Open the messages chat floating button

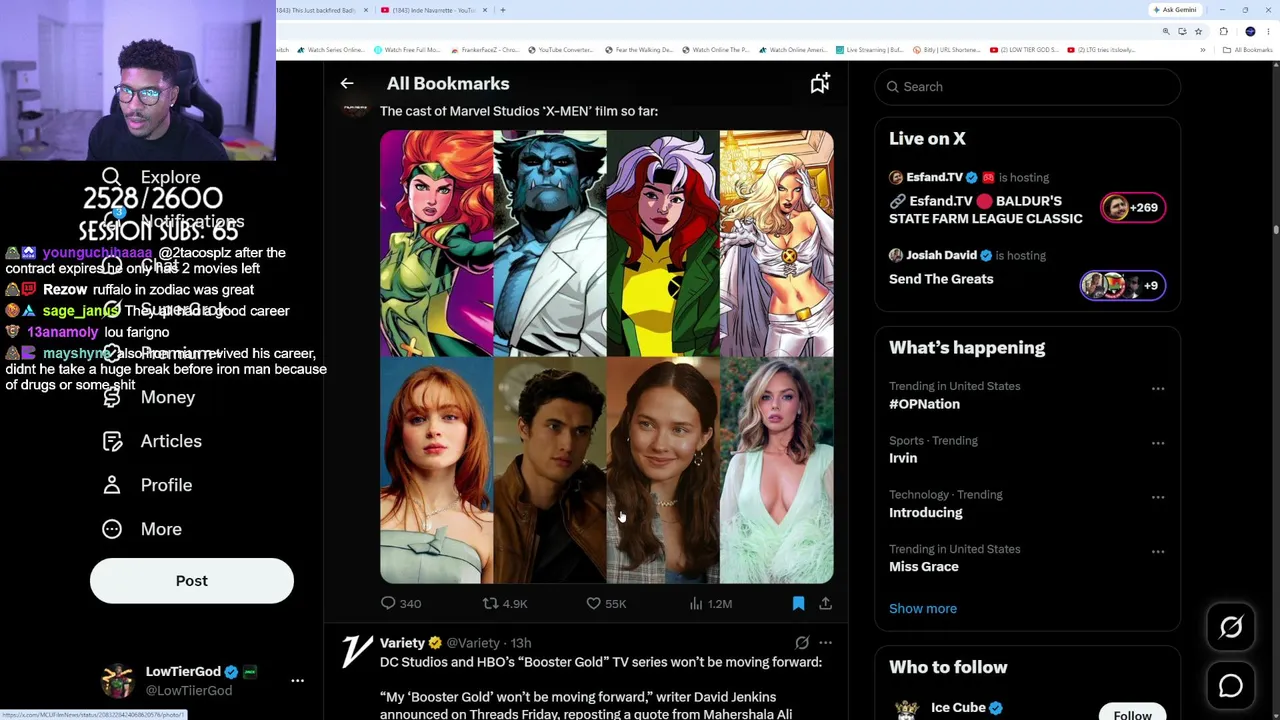pos(1231,685)
